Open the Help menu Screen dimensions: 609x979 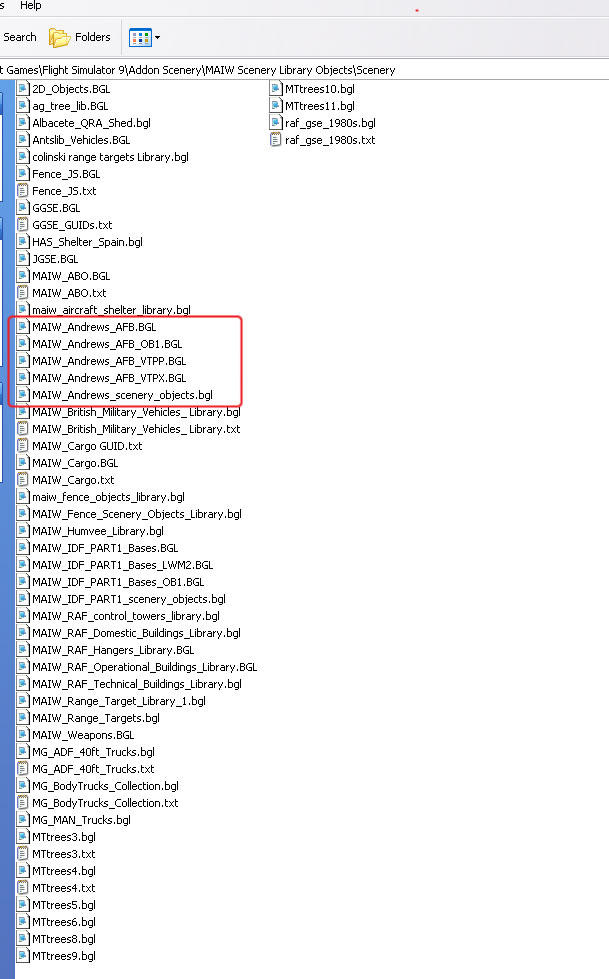(x=31, y=6)
